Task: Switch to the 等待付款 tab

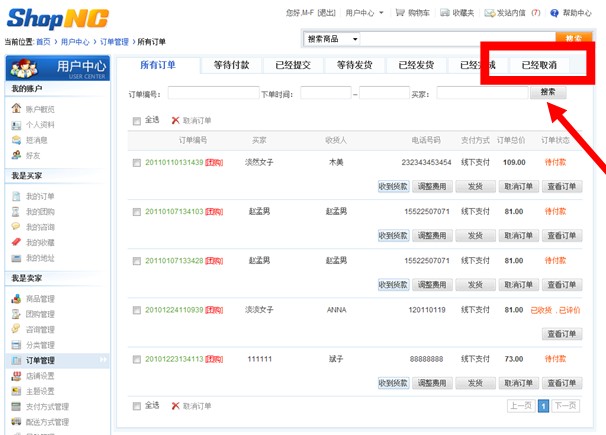Action: point(232,65)
